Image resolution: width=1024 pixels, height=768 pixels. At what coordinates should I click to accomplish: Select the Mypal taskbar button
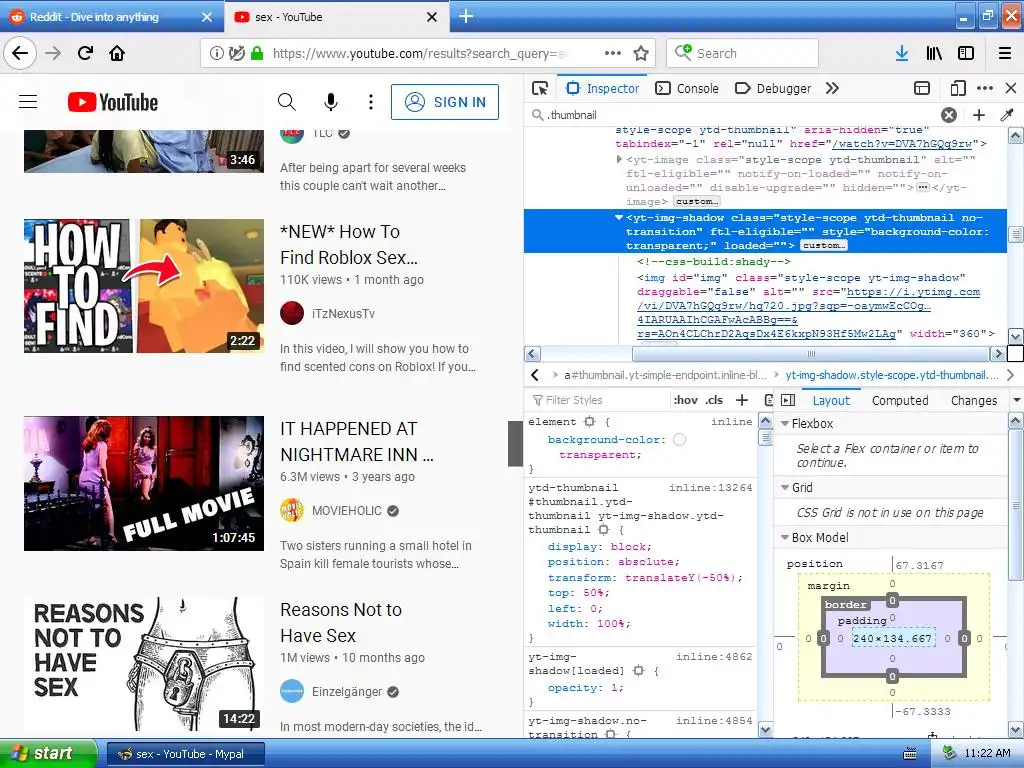(185, 754)
